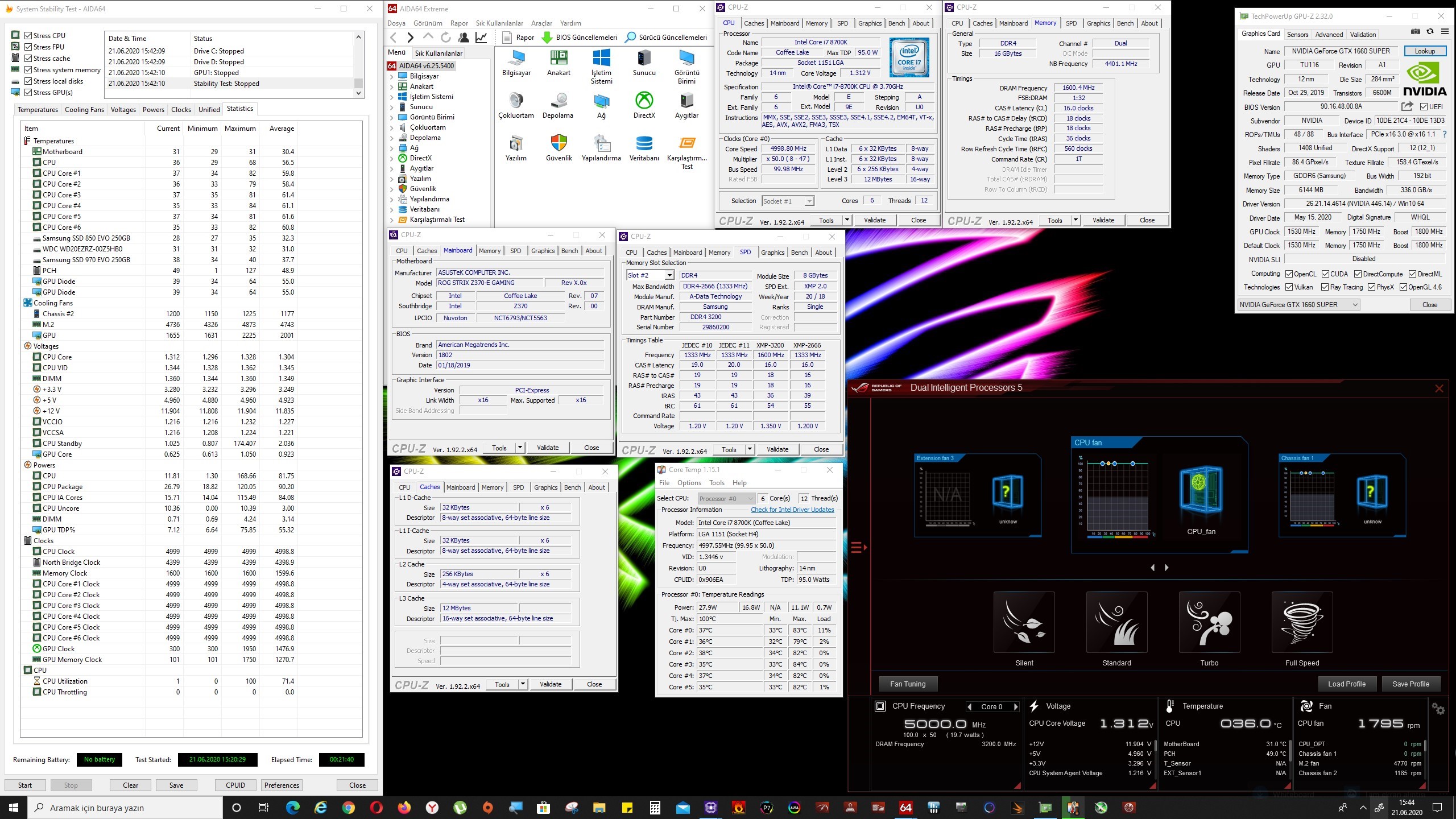Open Options menu in Core Temp

pyautogui.click(x=689, y=483)
